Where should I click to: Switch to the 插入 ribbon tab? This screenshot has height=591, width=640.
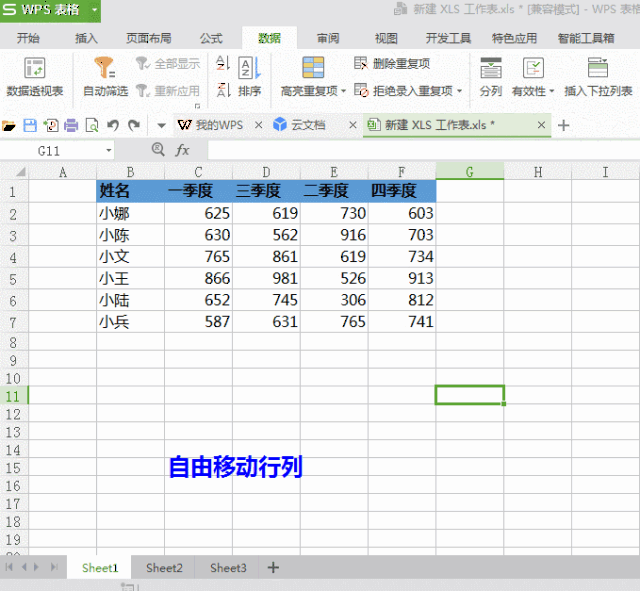click(86, 38)
